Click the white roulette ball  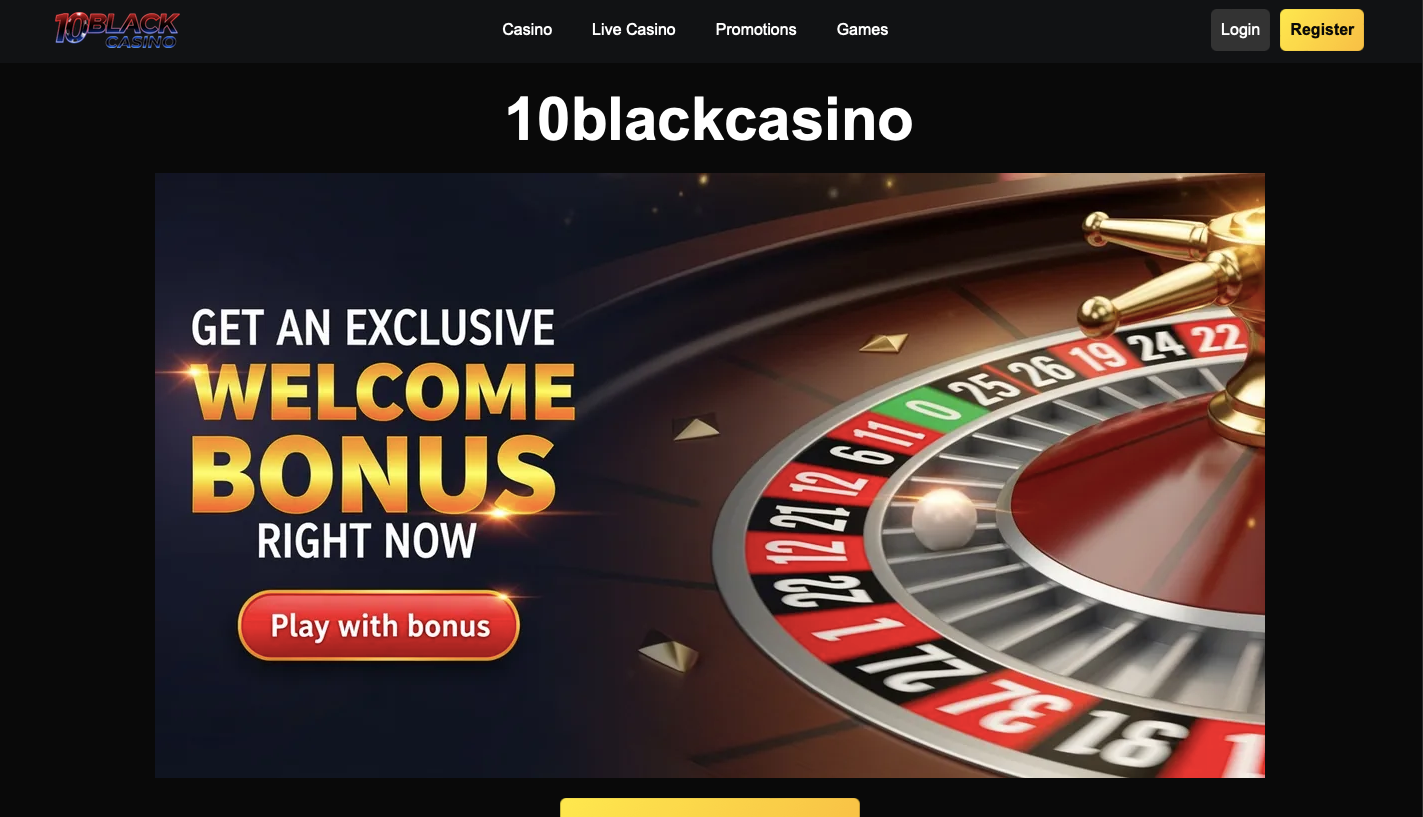pos(944,517)
